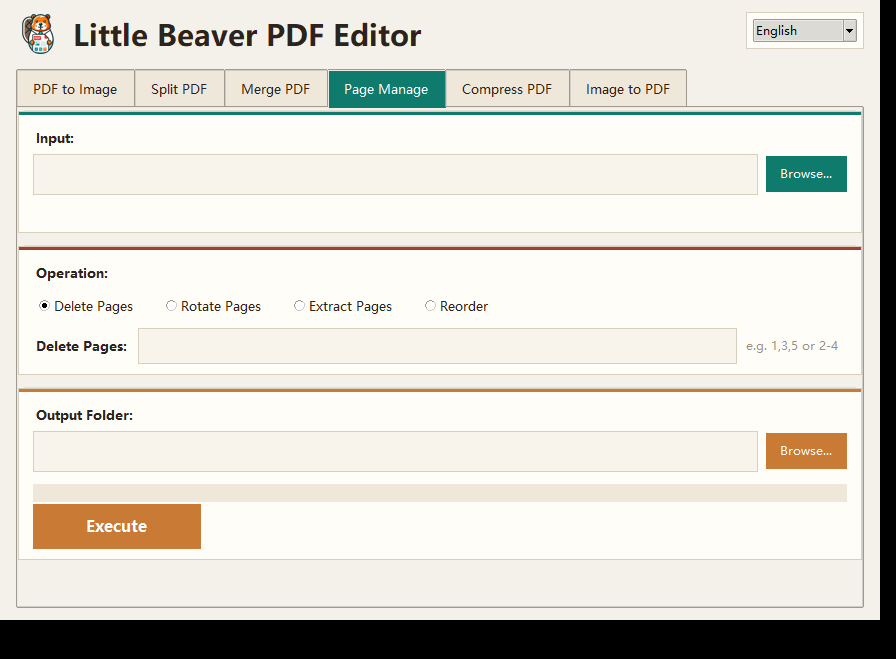Select the Delete Pages radio option
896x659 pixels.
click(x=86, y=306)
